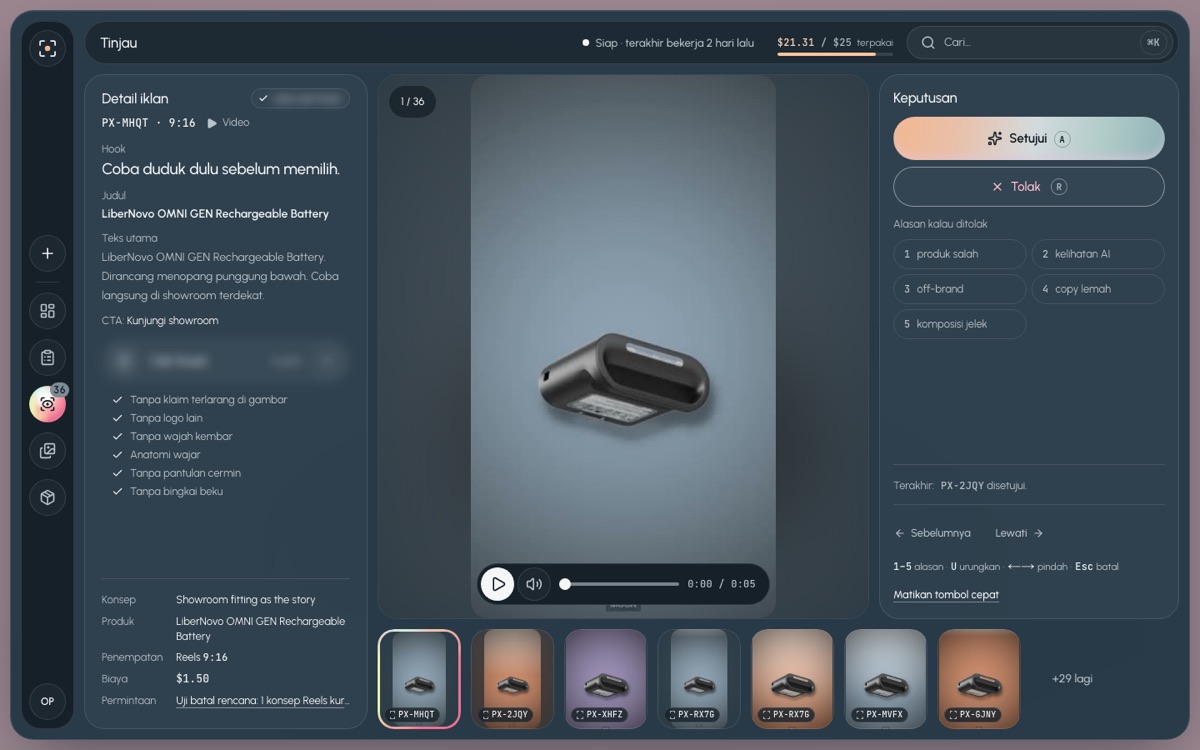Click the "Anatomi wajar" check item
Viewport: 1200px width, 750px height.
(156, 455)
